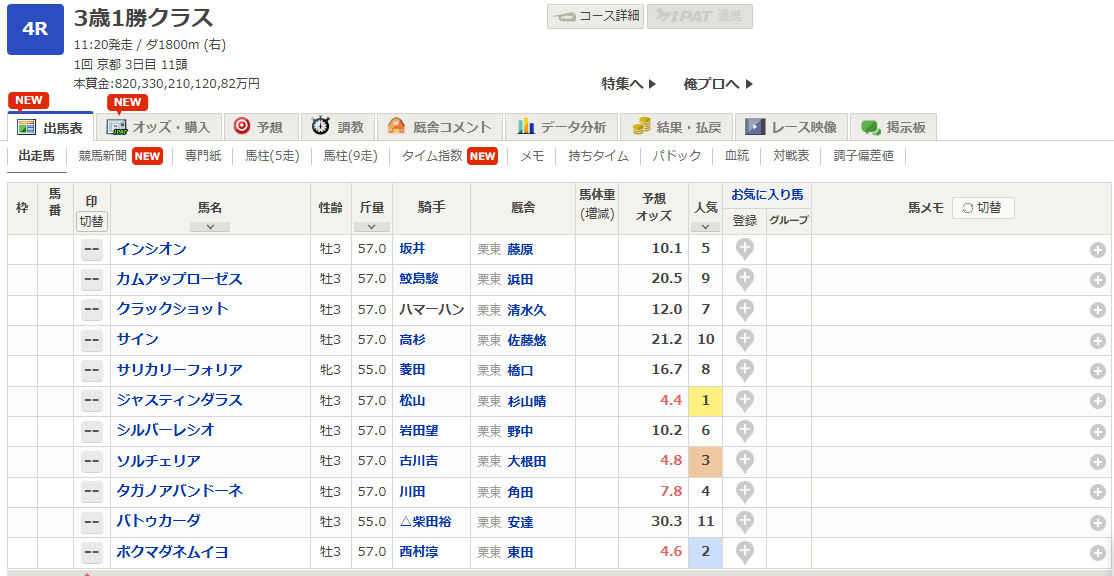The height and width of the screenshot is (576, 1114).
Task: Add memo for シルバーレシオ
Action: (1098, 431)
